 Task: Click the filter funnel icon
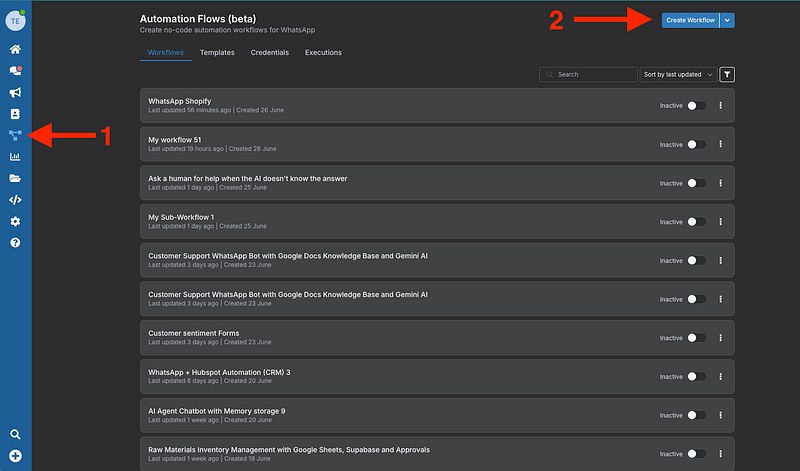tap(727, 74)
